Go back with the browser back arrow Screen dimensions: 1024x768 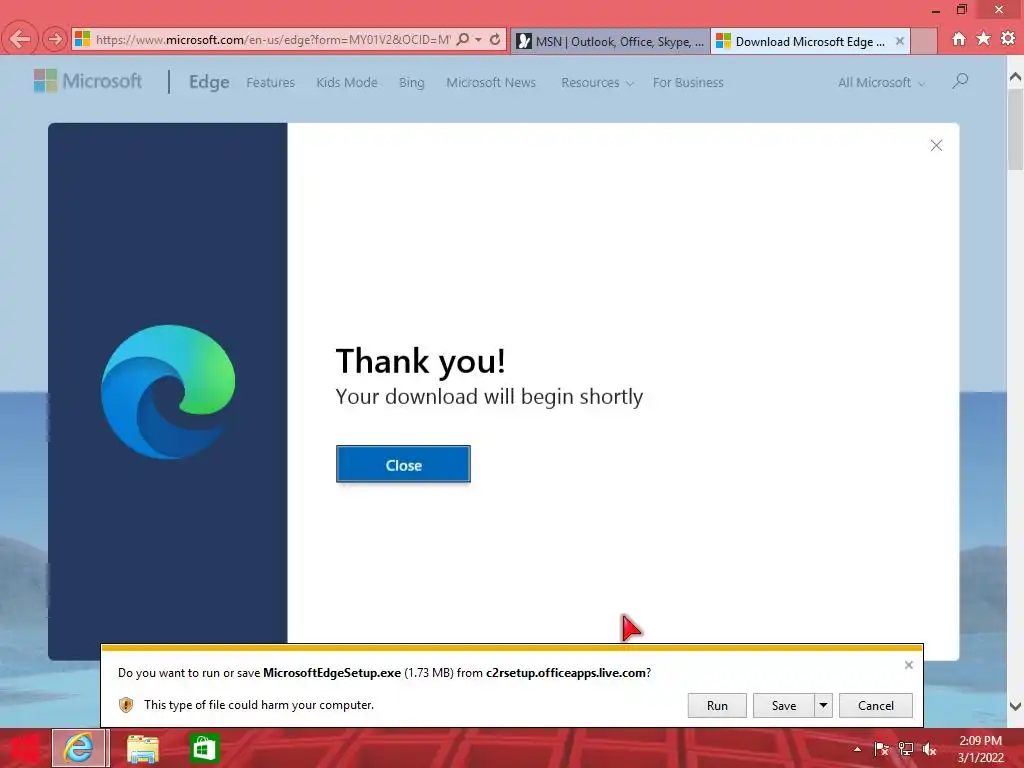tap(20, 39)
